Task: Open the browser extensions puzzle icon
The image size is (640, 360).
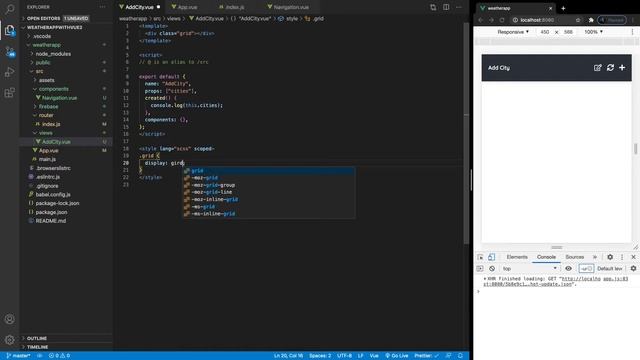Action: pos(591,20)
